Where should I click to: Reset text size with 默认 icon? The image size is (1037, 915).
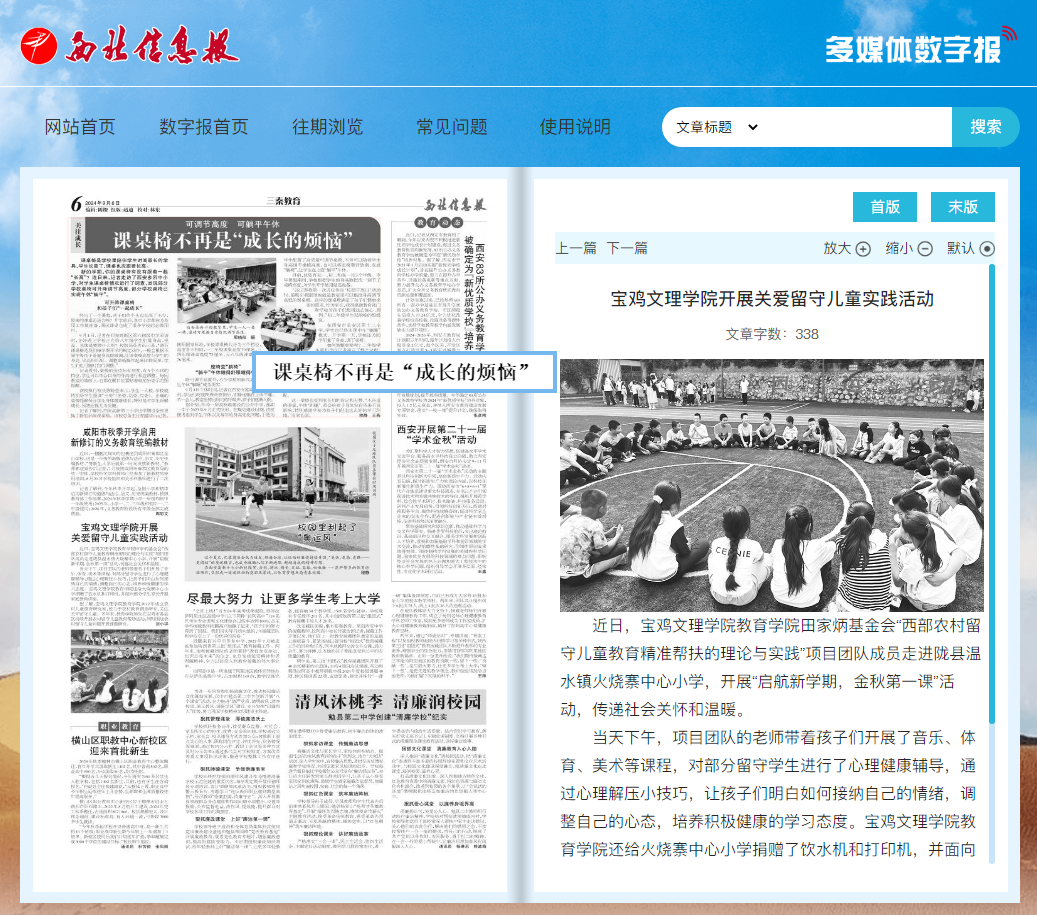987,249
